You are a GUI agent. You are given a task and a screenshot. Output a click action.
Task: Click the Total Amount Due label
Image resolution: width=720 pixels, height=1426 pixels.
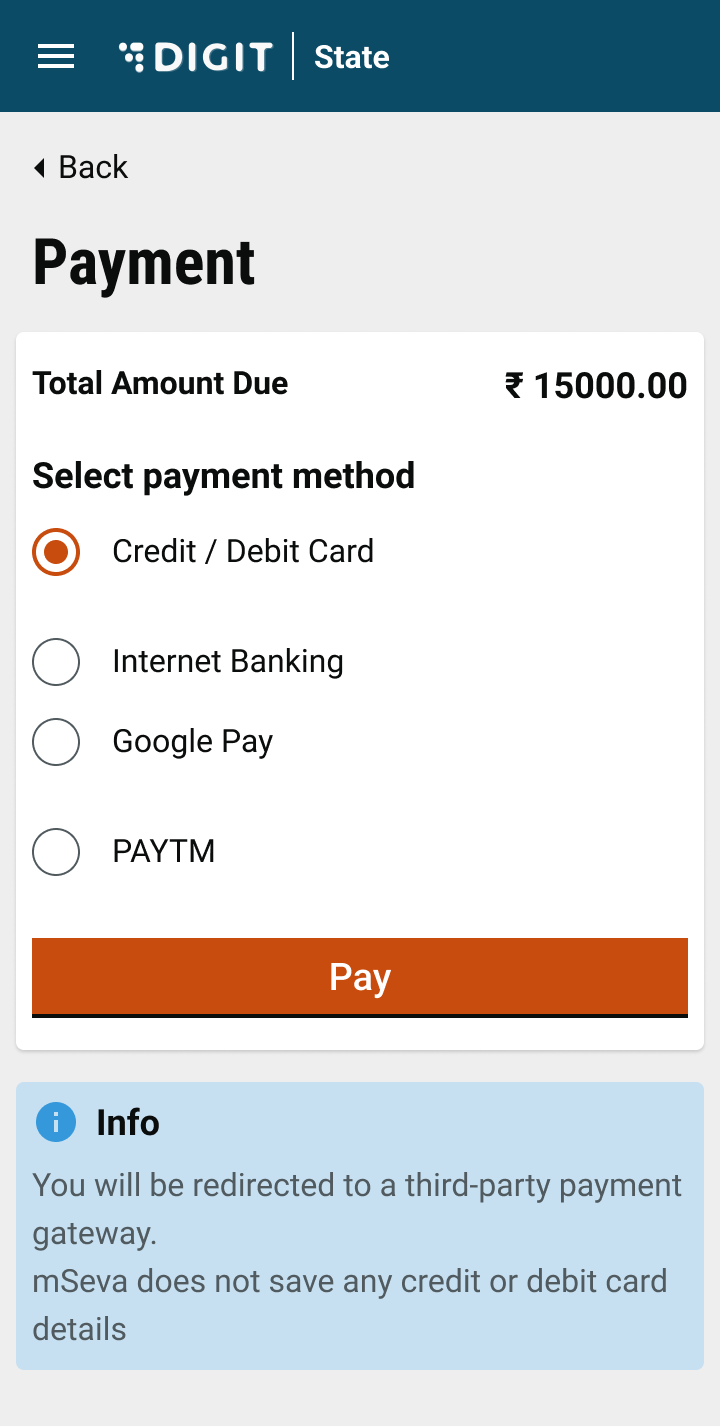tap(160, 383)
